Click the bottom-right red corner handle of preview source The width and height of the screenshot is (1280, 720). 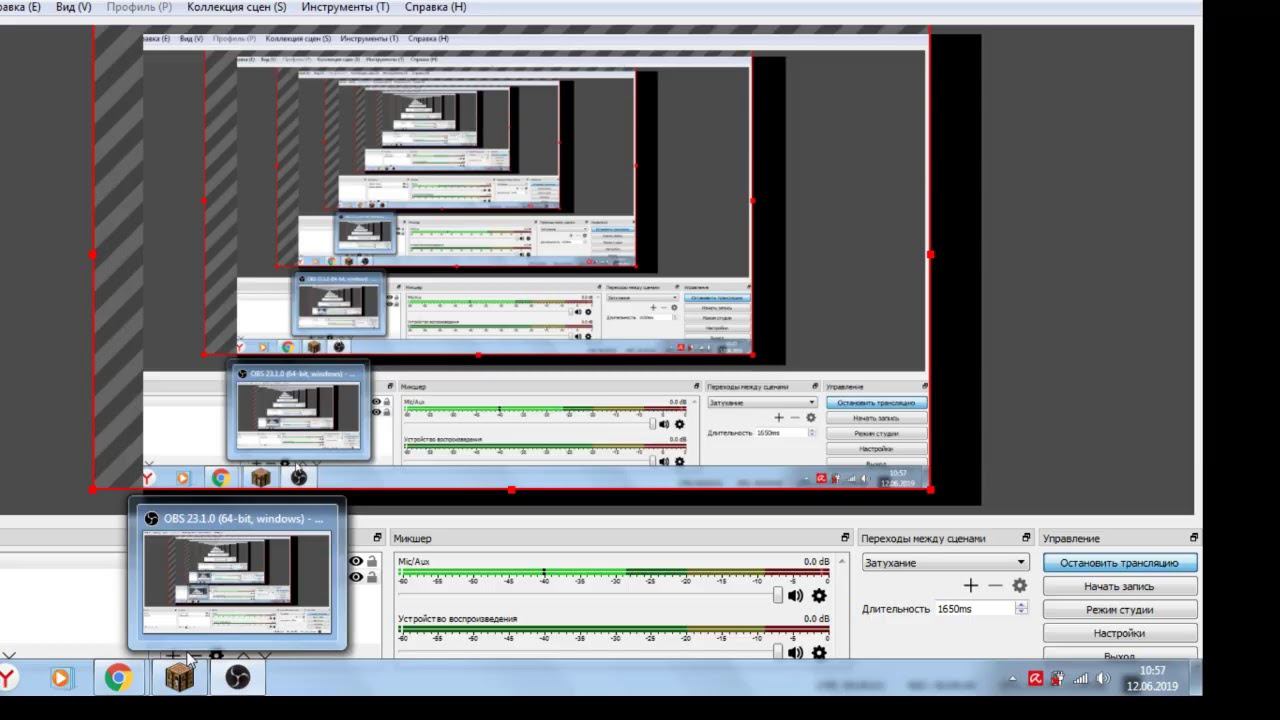coord(930,488)
